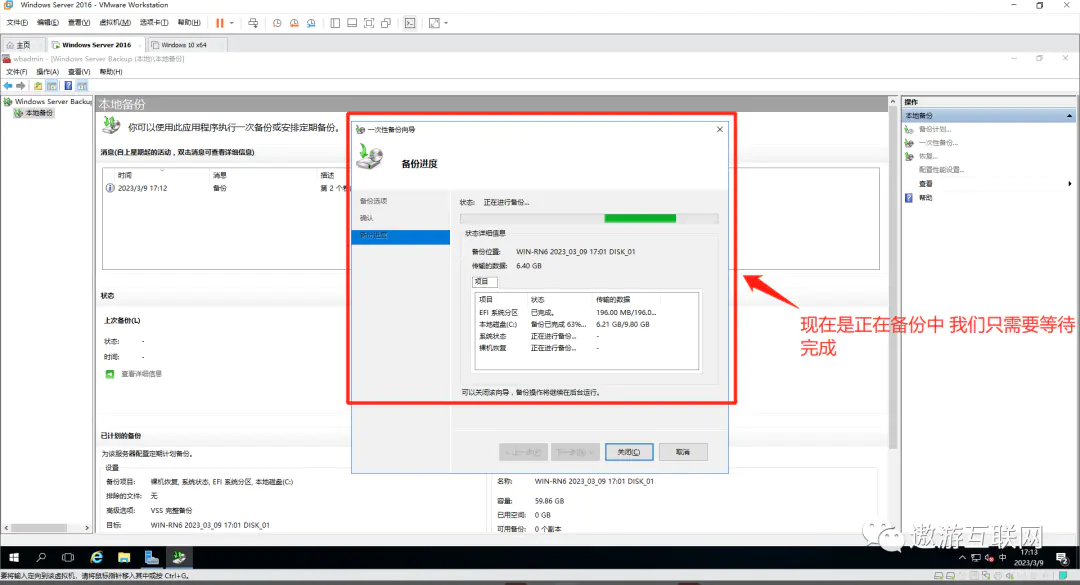Open the console view icon
The image size is (1080, 585).
point(410,23)
